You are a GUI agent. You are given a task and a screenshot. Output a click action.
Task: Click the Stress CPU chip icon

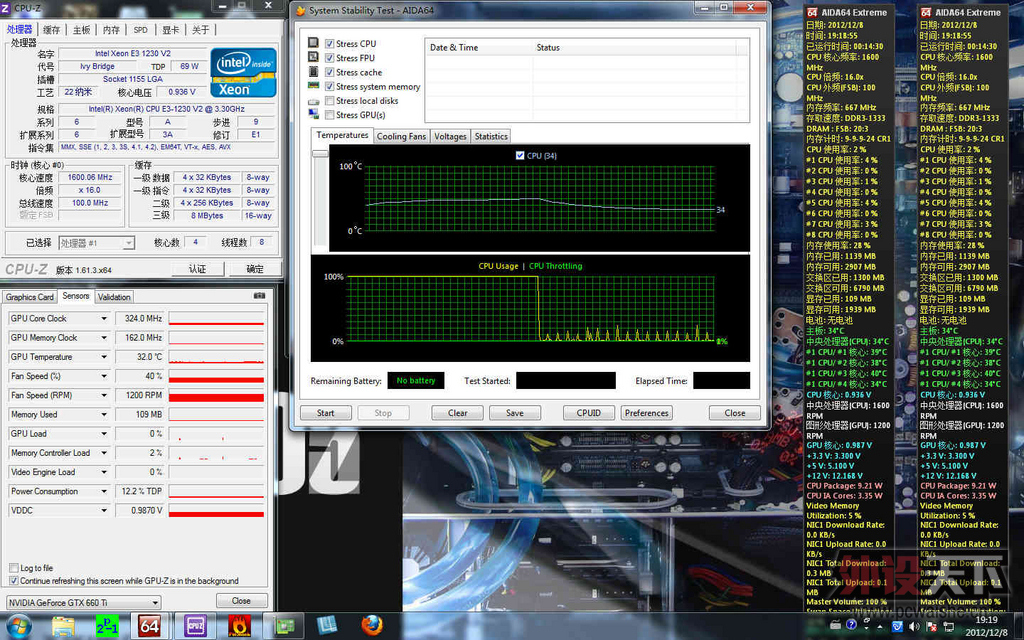pos(313,43)
